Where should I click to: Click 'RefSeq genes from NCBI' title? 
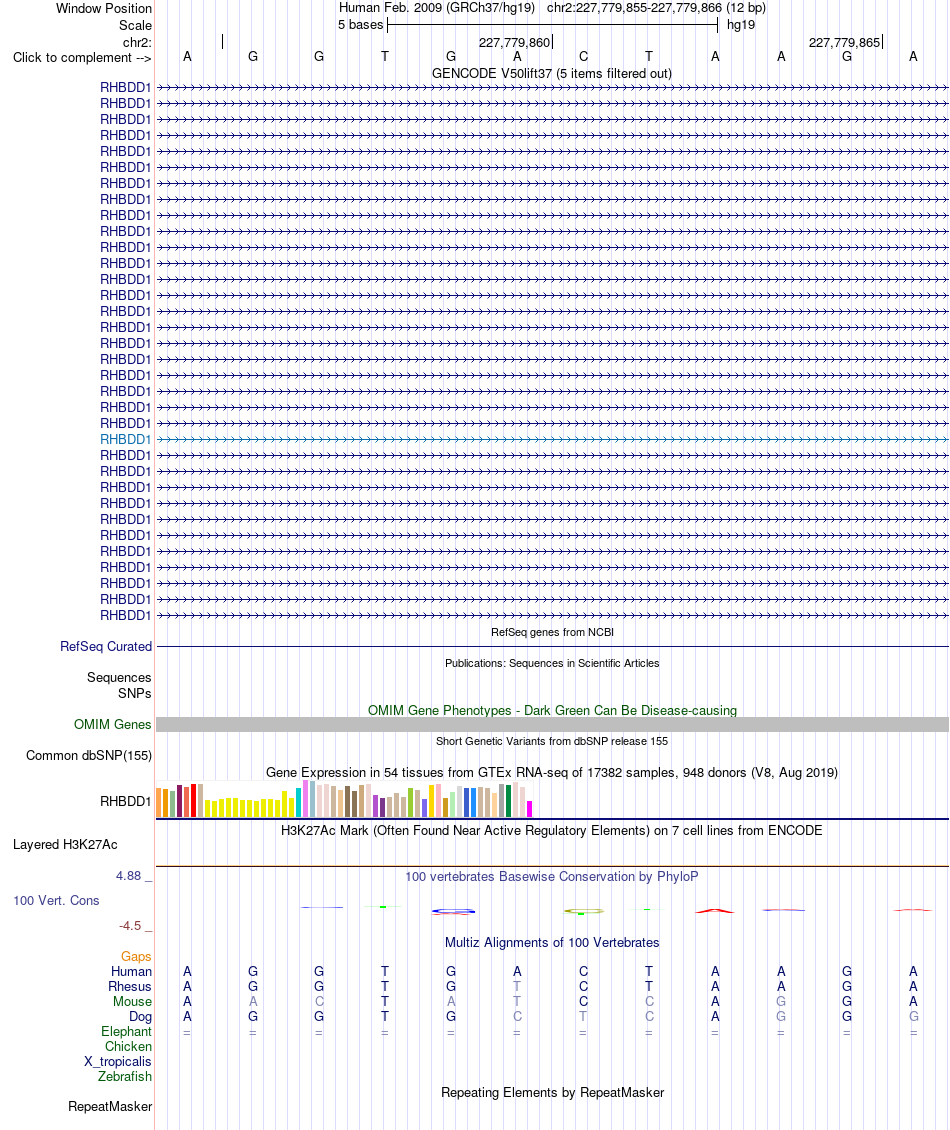tap(552, 632)
